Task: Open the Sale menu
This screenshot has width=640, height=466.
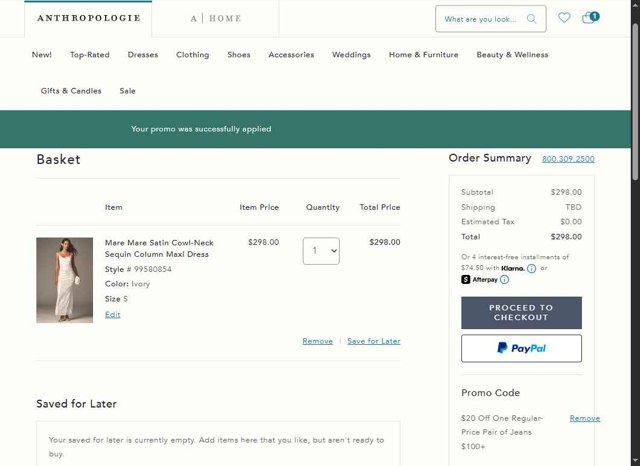Action: point(127,91)
